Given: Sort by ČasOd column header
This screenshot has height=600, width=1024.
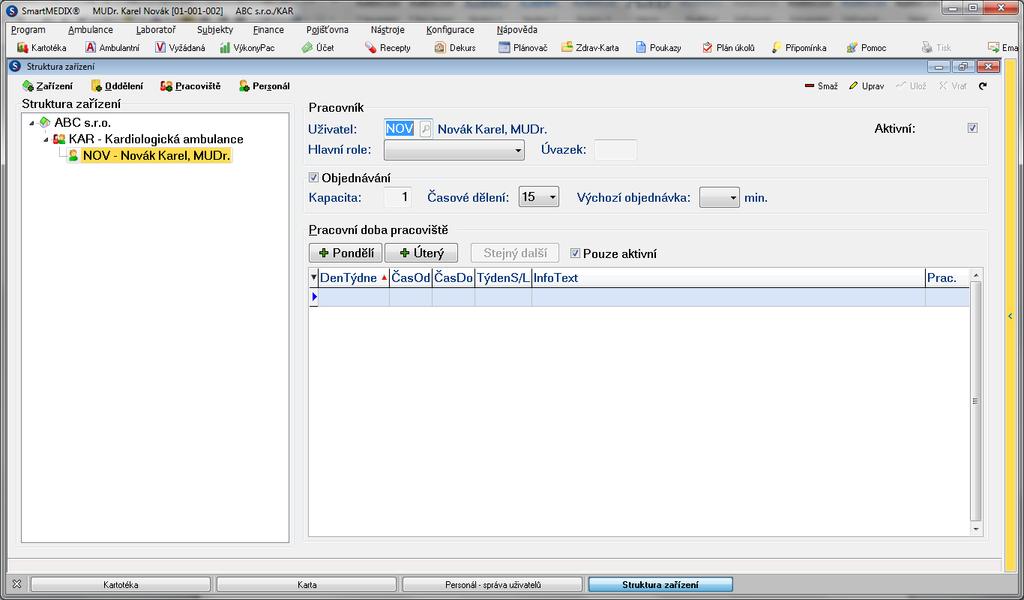Looking at the screenshot, I should click(411, 277).
